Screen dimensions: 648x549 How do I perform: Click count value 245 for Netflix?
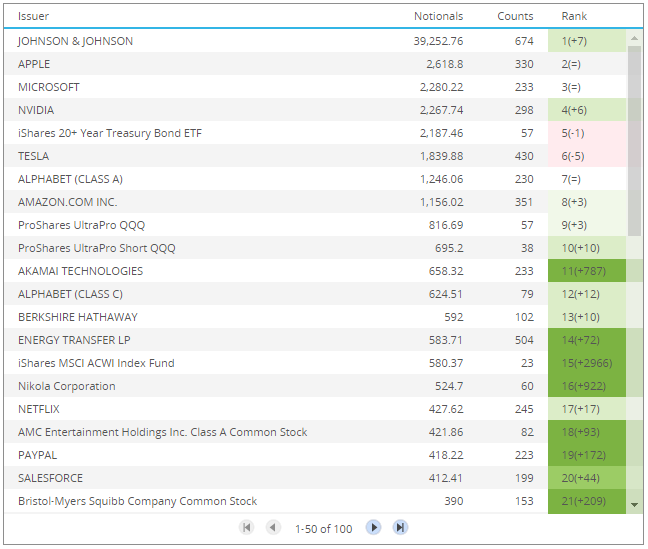524,409
